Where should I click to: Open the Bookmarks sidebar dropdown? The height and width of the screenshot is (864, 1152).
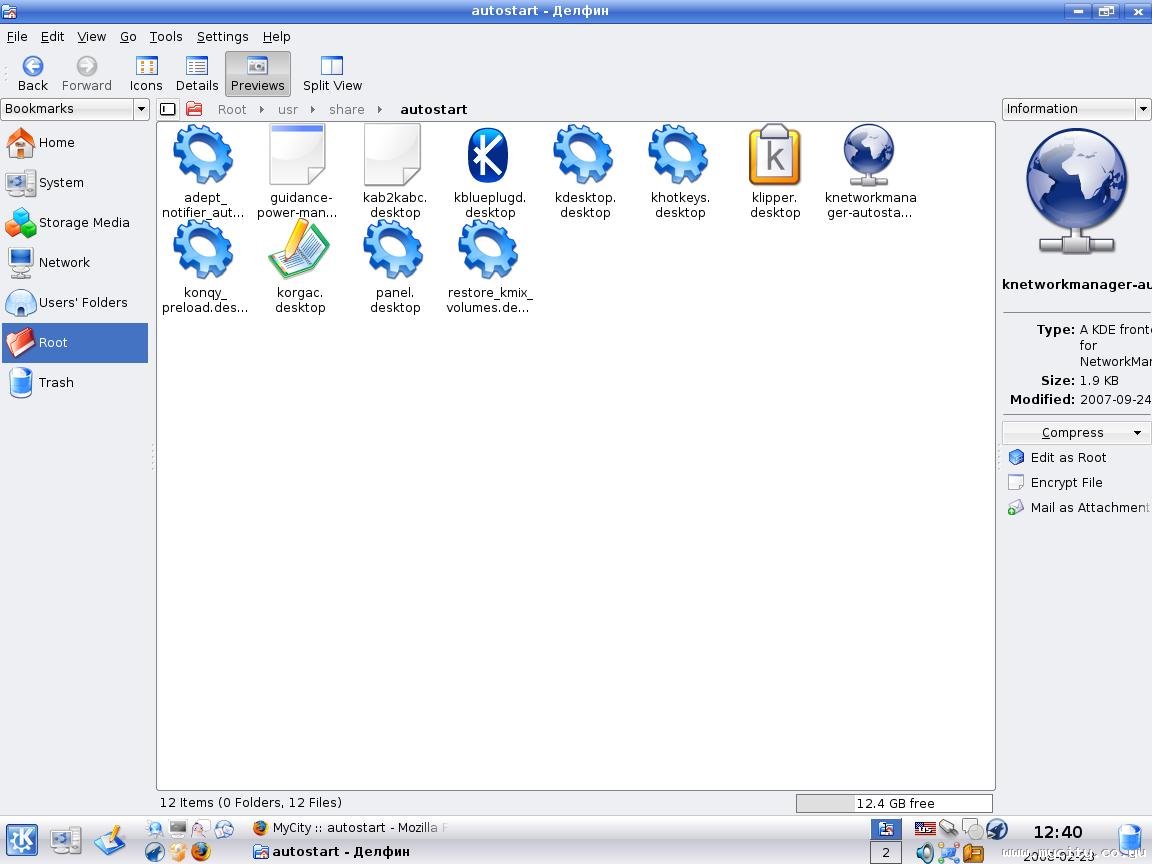pos(141,109)
